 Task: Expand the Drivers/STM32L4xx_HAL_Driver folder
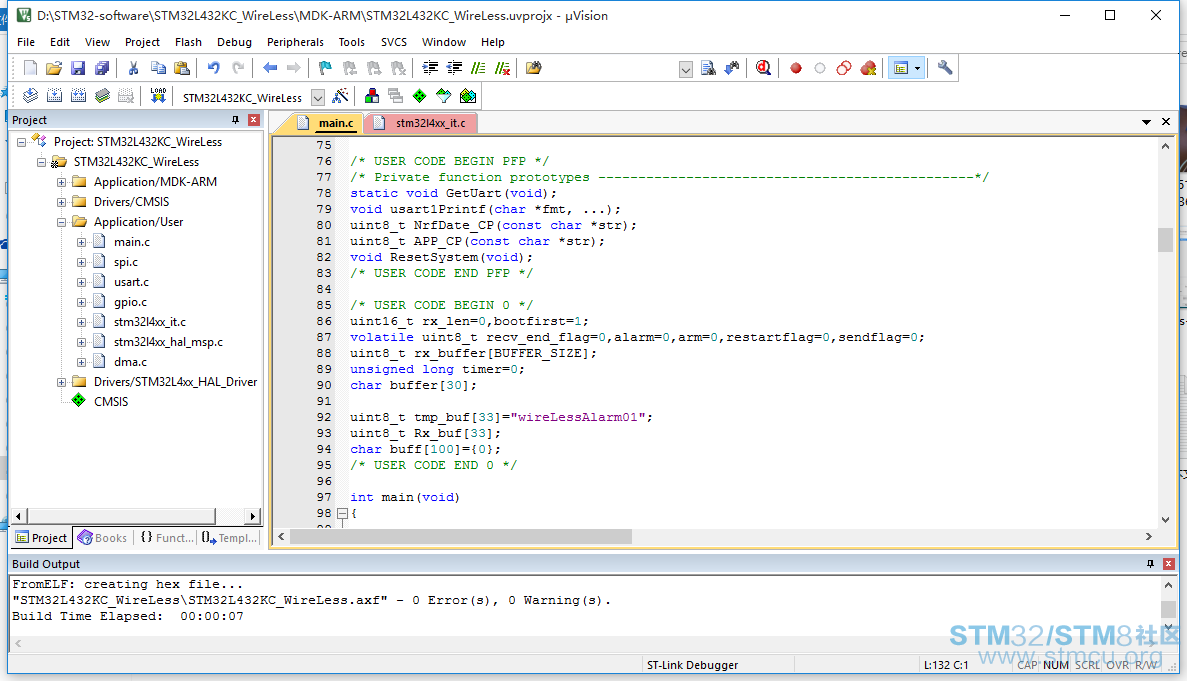[62, 382]
